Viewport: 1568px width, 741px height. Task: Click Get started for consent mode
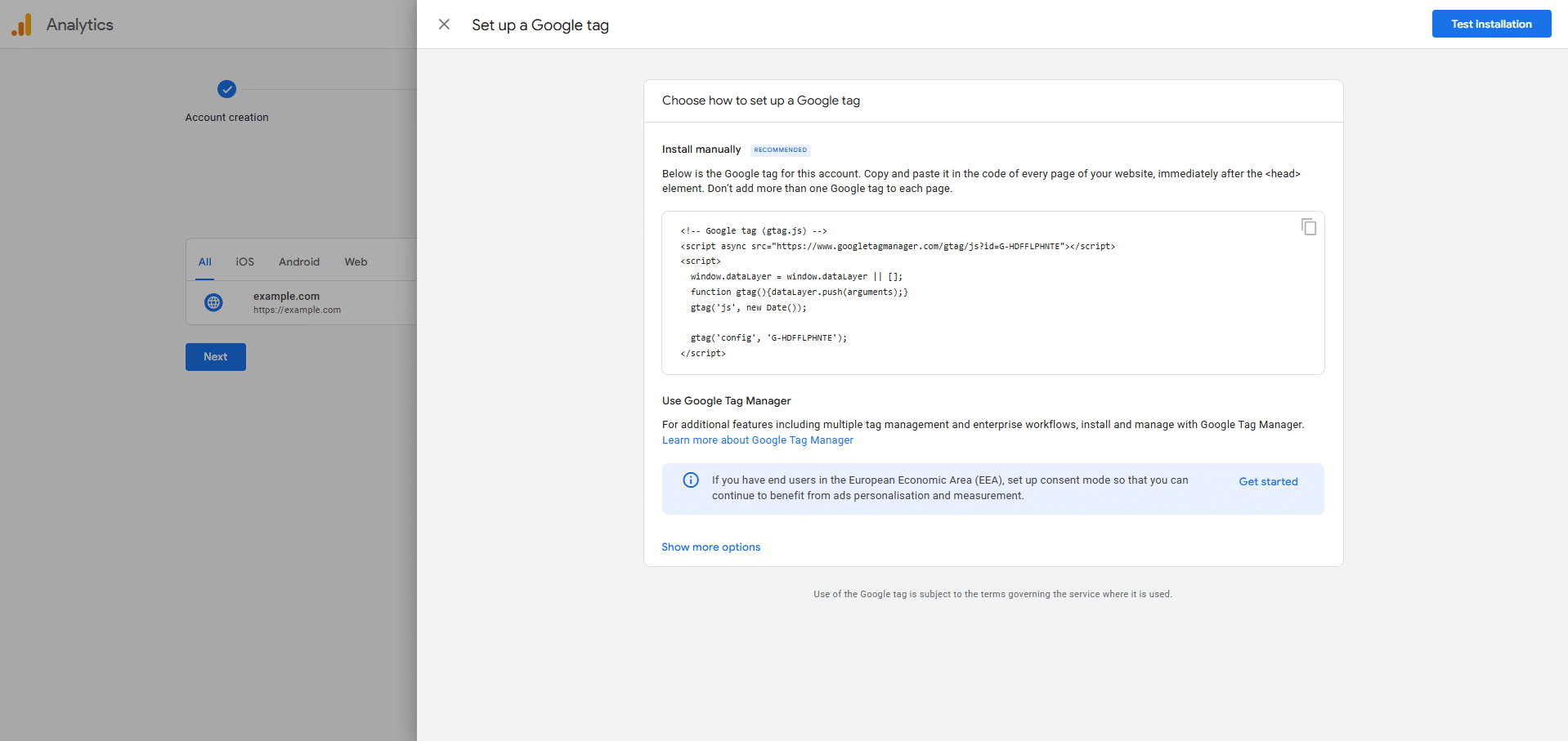point(1268,481)
